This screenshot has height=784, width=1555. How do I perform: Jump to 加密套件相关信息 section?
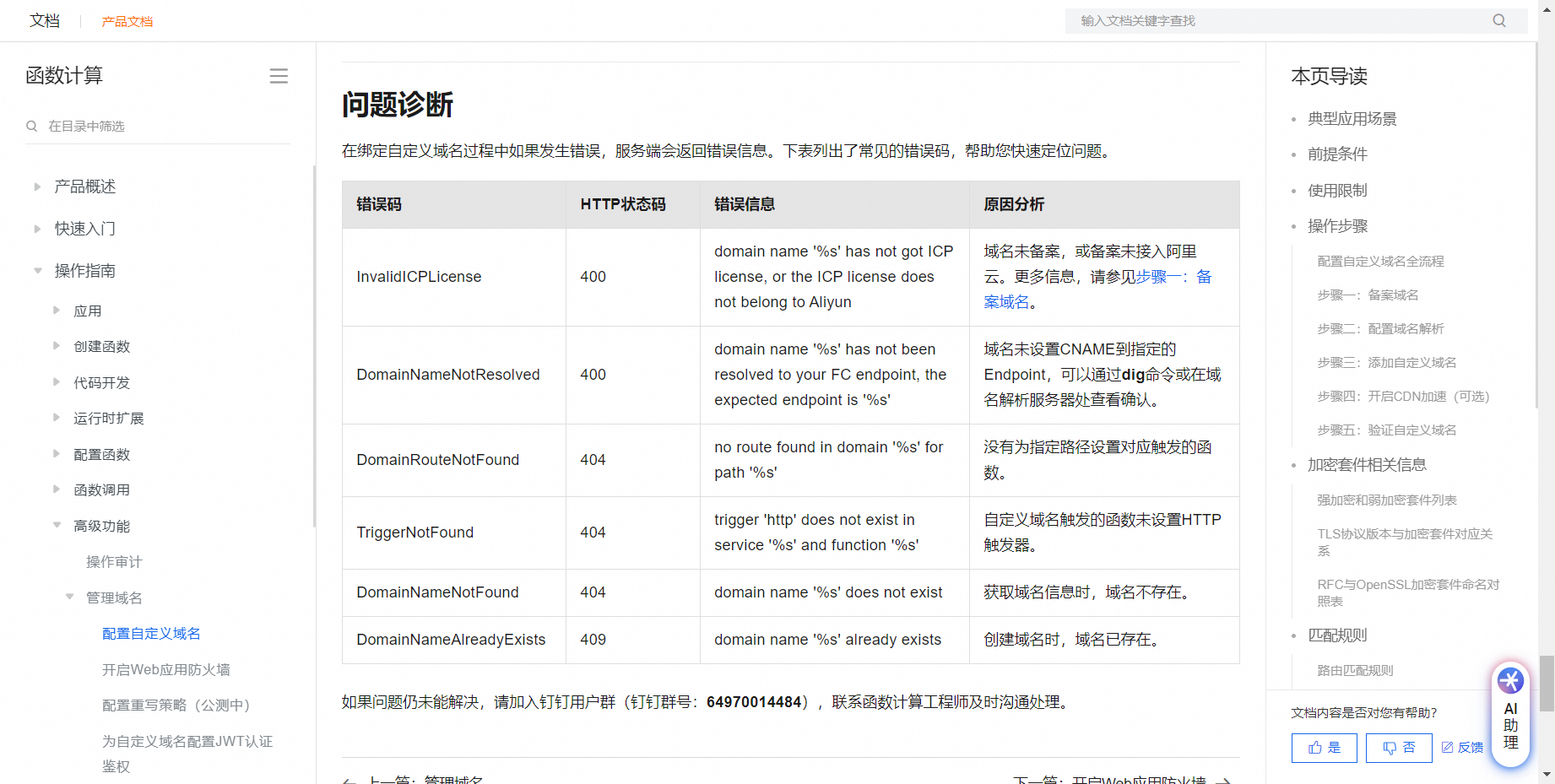click(x=1367, y=465)
